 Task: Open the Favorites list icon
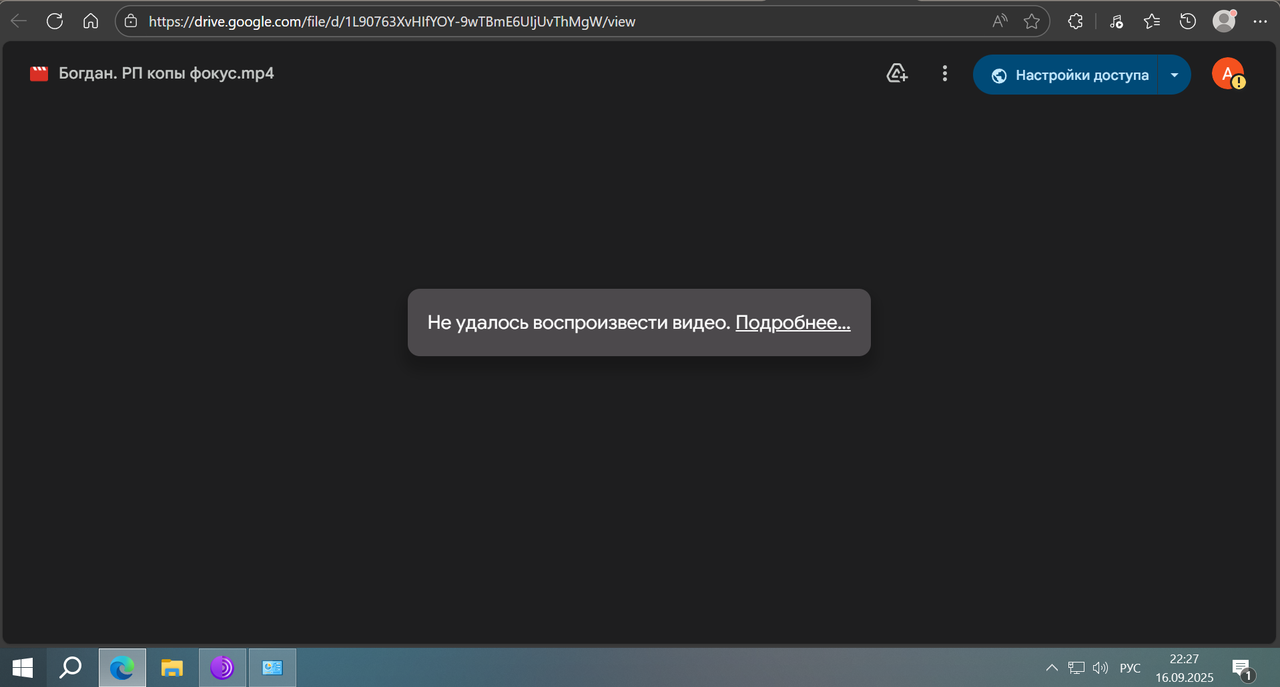click(1152, 21)
